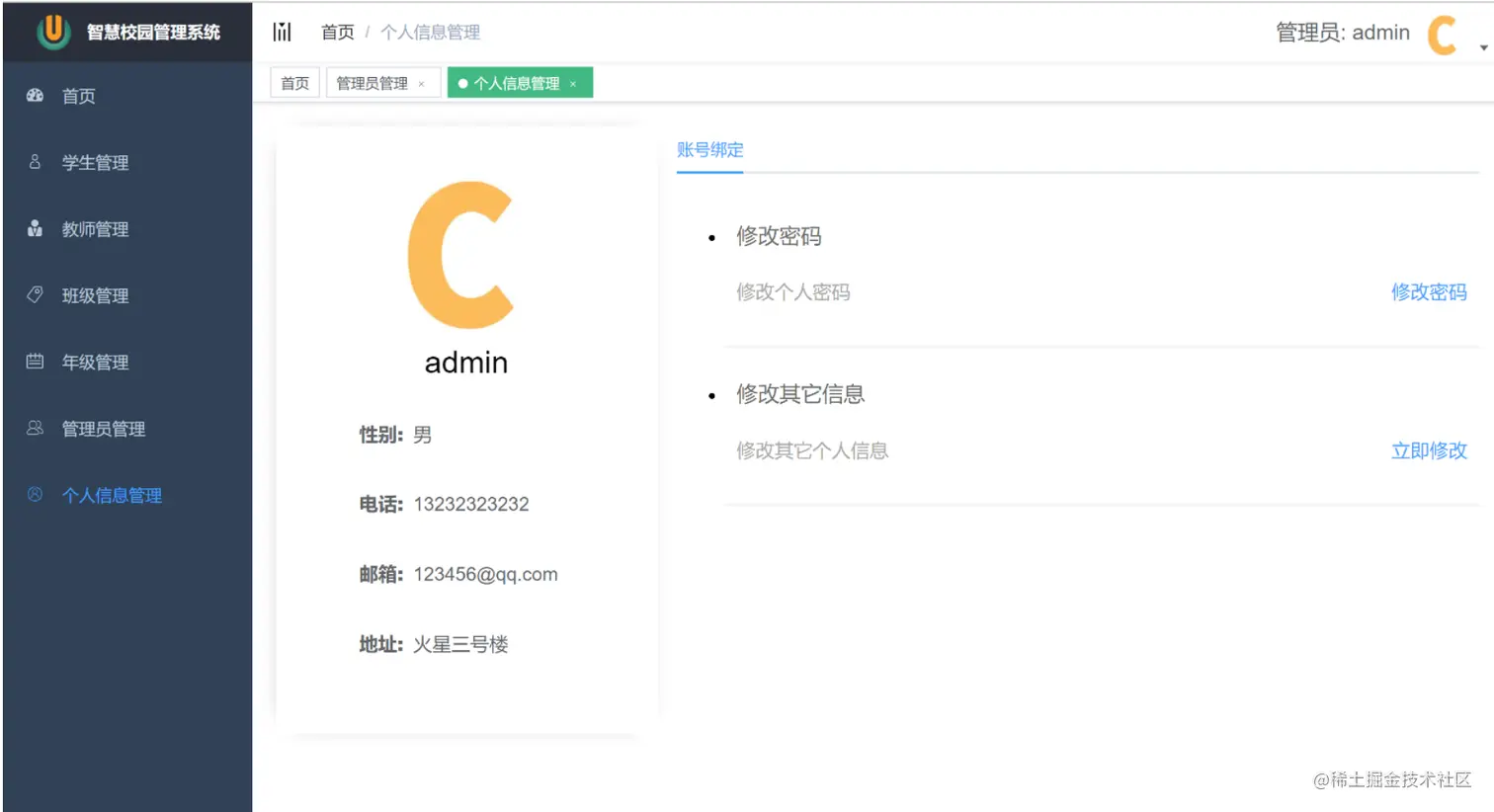Image resolution: width=1494 pixels, height=812 pixels.
Task: Select the 学生管理 student icon
Action: pyautogui.click(x=33, y=162)
